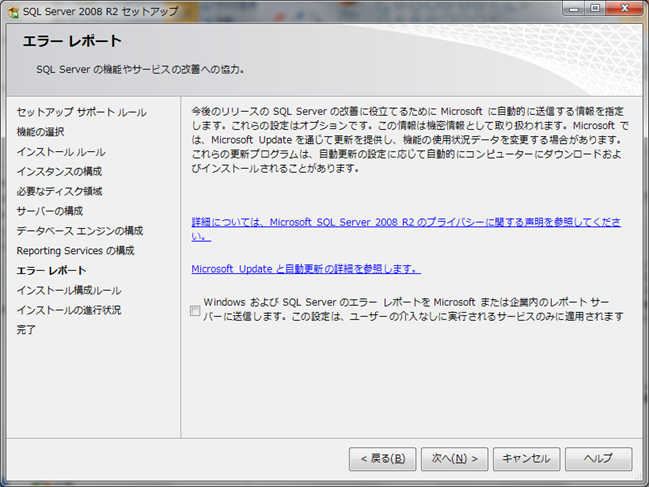Screen dimensions: 649x487
Task: Select サーバーの構成 step
Action: pyautogui.click(x=50, y=211)
